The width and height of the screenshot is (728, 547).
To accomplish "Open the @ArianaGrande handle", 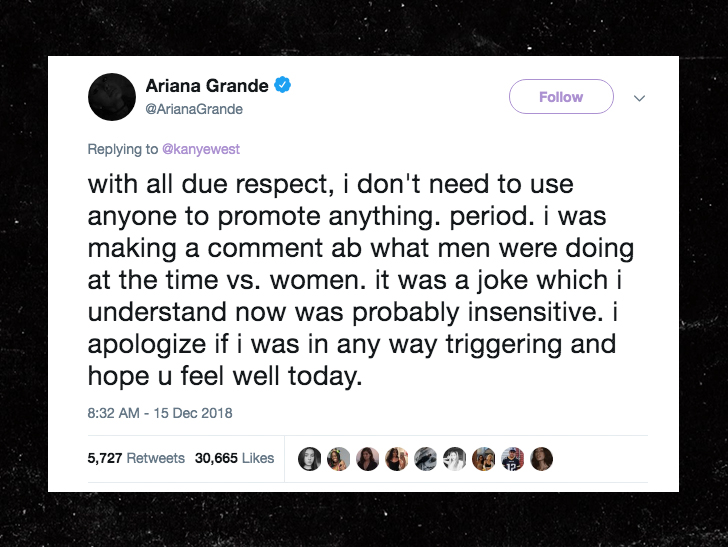I will [x=194, y=109].
